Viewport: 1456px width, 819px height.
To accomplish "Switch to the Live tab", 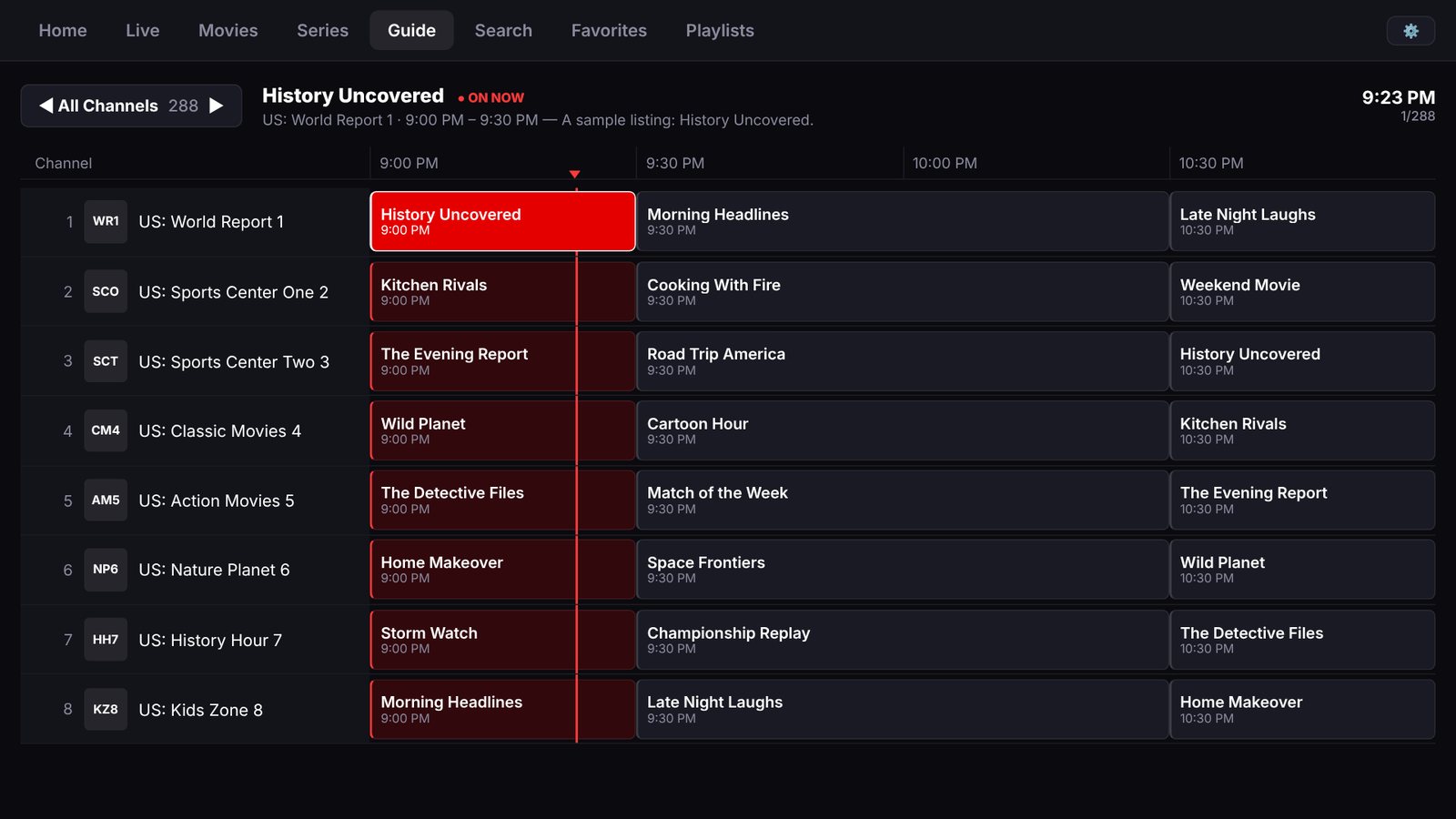I will pos(143,31).
